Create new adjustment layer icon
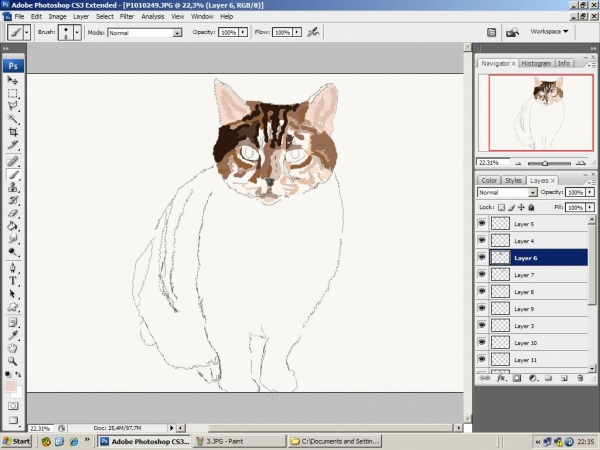 [533, 378]
